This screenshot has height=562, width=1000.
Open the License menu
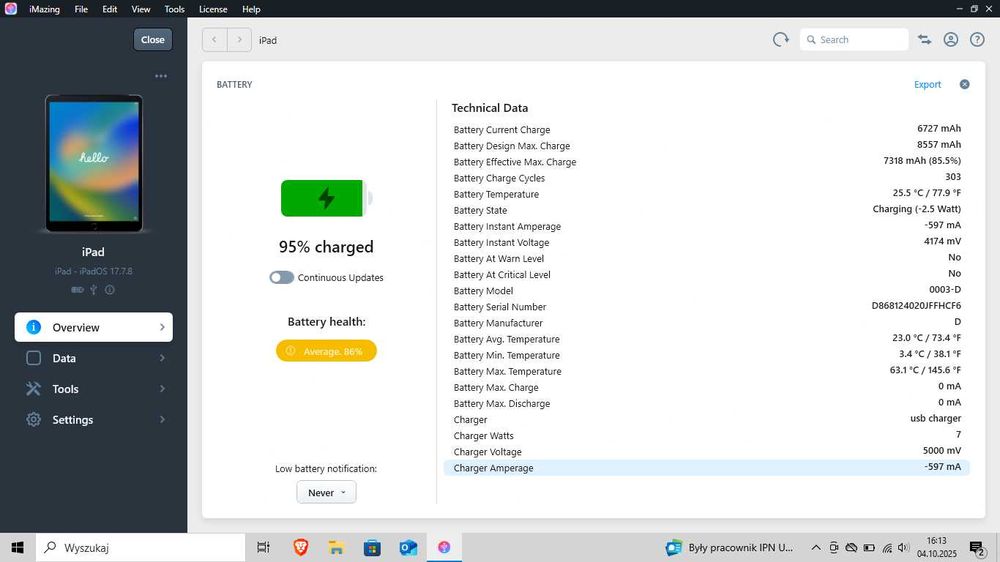pos(213,9)
